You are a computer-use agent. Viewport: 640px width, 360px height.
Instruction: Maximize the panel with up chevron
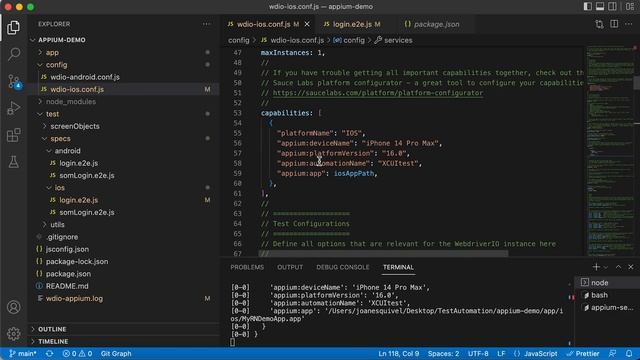(x=618, y=267)
